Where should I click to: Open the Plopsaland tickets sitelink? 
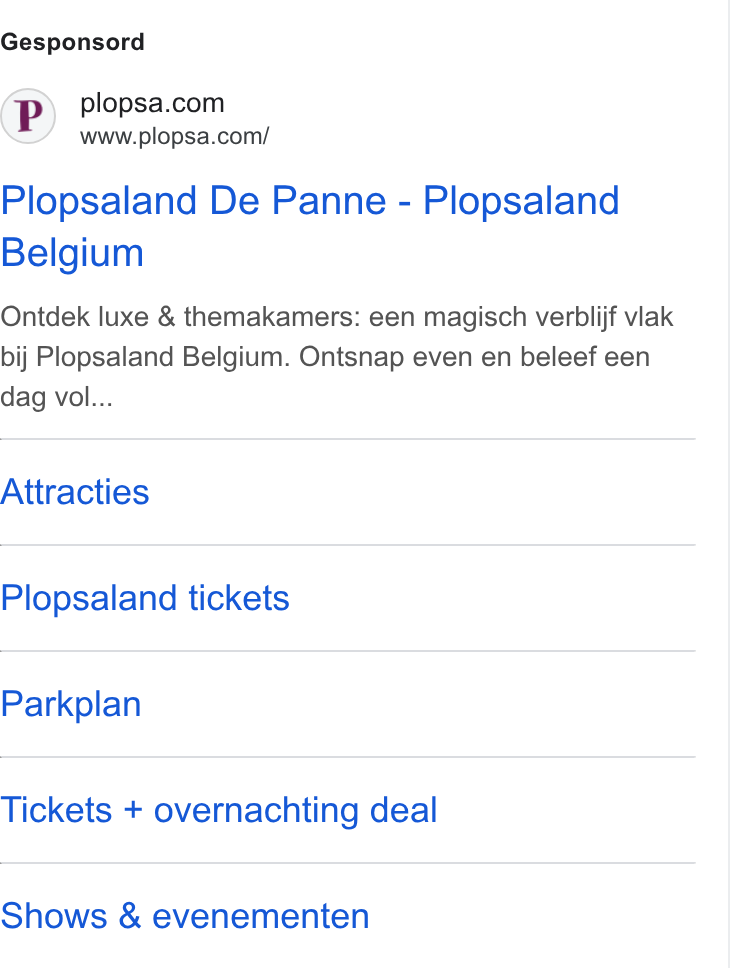pos(145,598)
